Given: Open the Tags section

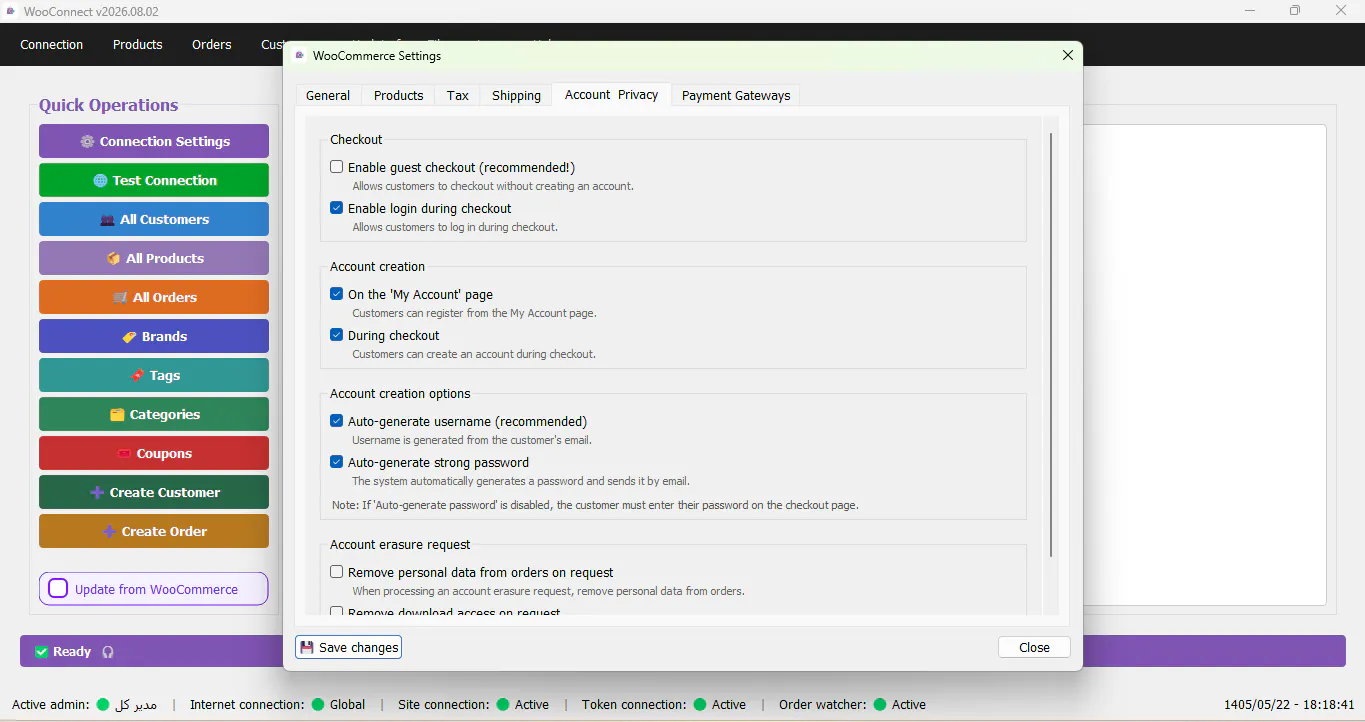Looking at the screenshot, I should (x=154, y=375).
